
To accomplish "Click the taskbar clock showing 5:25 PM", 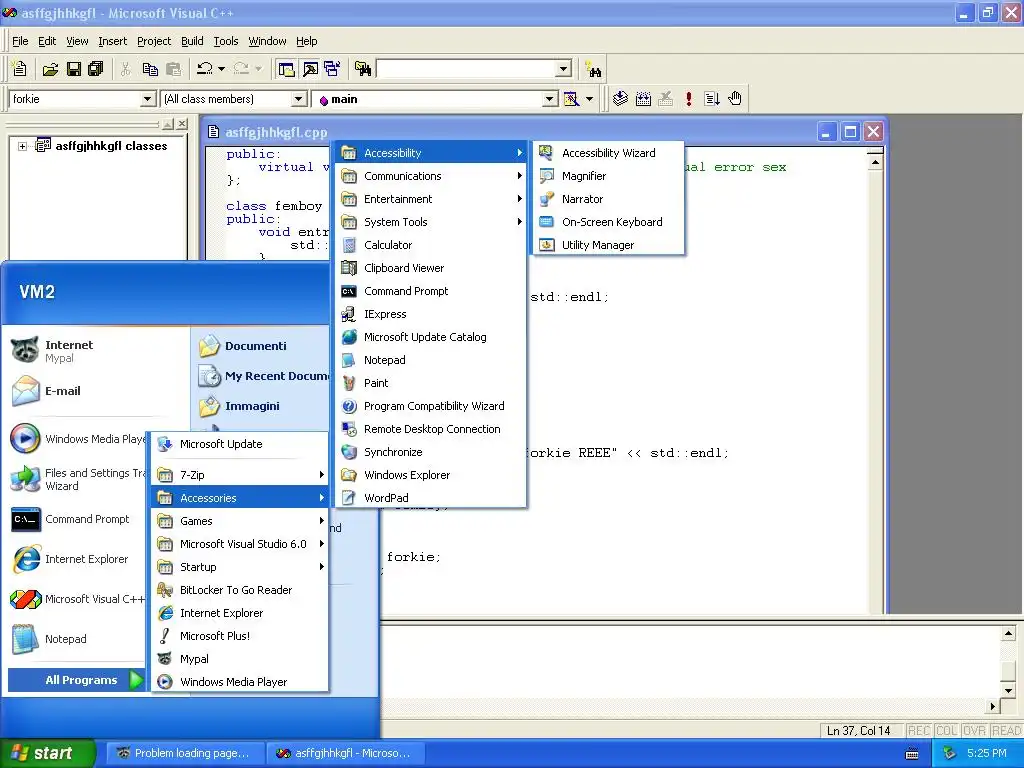I will (x=987, y=753).
